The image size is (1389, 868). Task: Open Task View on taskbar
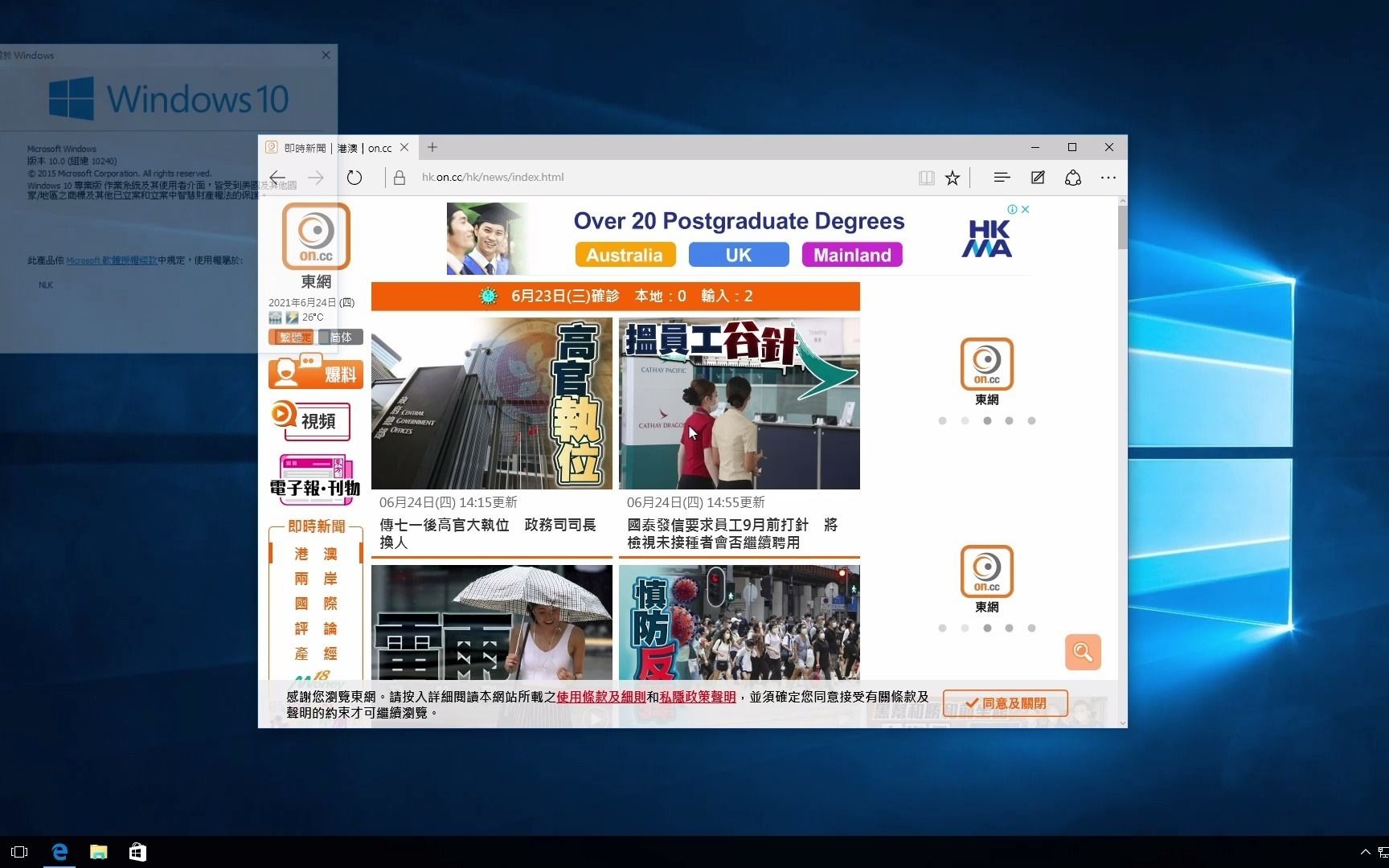19,852
